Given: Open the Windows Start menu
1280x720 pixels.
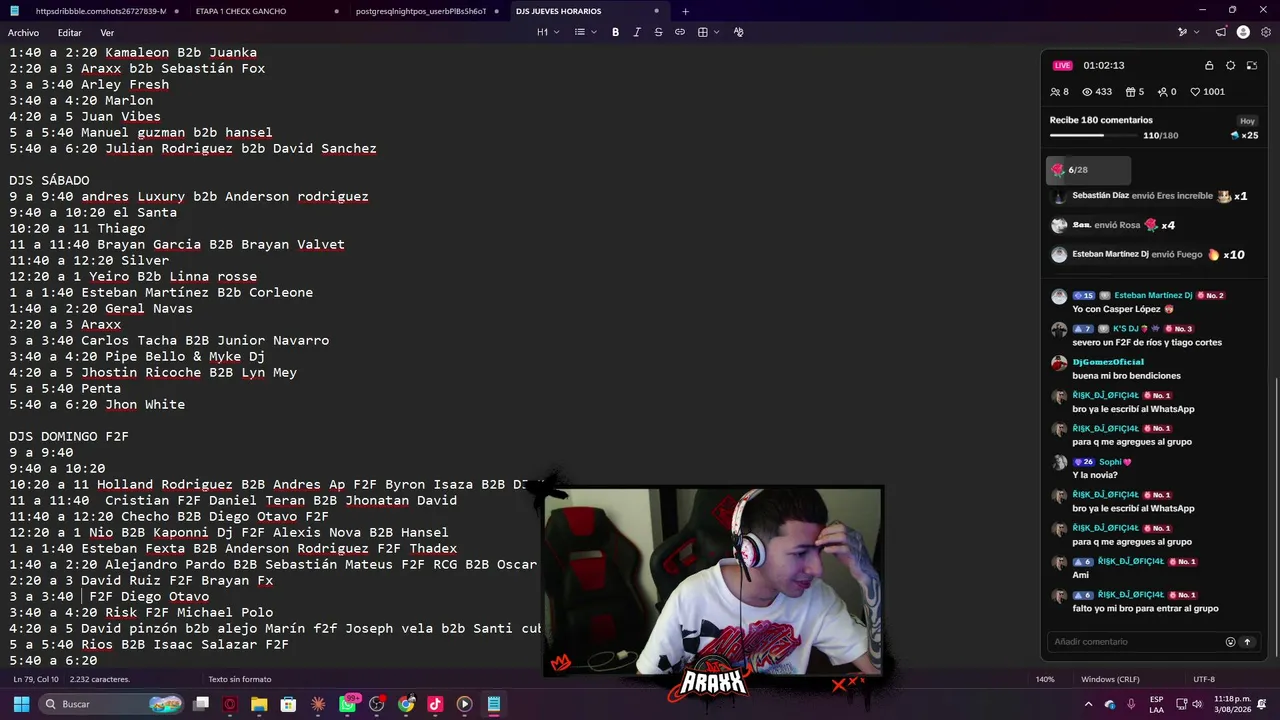Looking at the screenshot, I should [21, 704].
